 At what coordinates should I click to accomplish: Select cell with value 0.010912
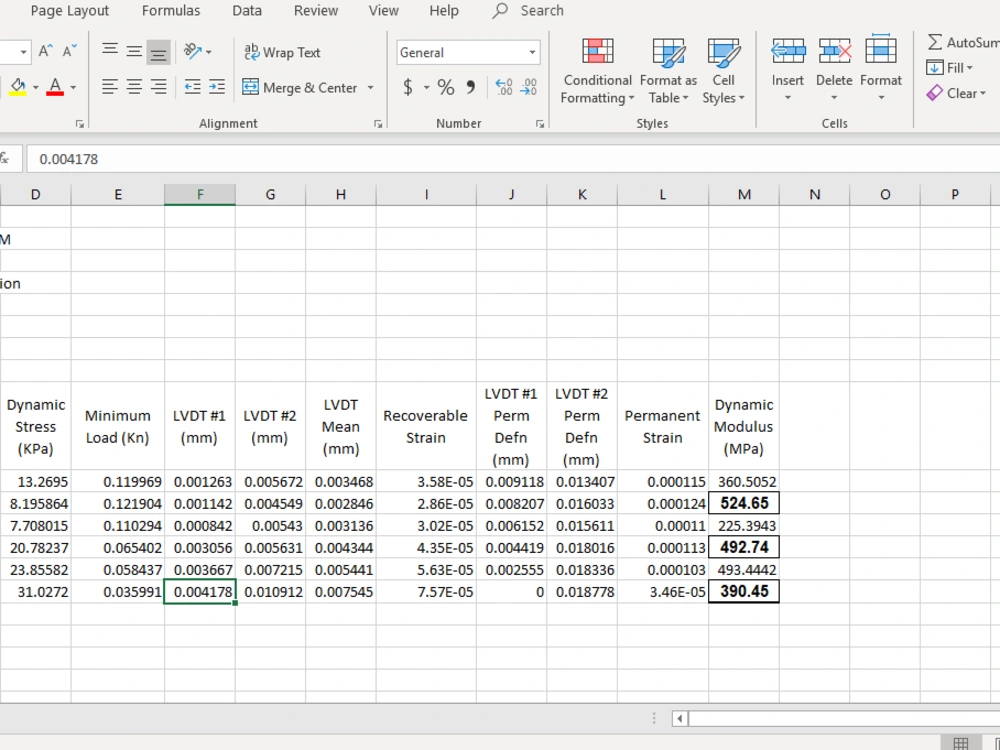coord(270,592)
